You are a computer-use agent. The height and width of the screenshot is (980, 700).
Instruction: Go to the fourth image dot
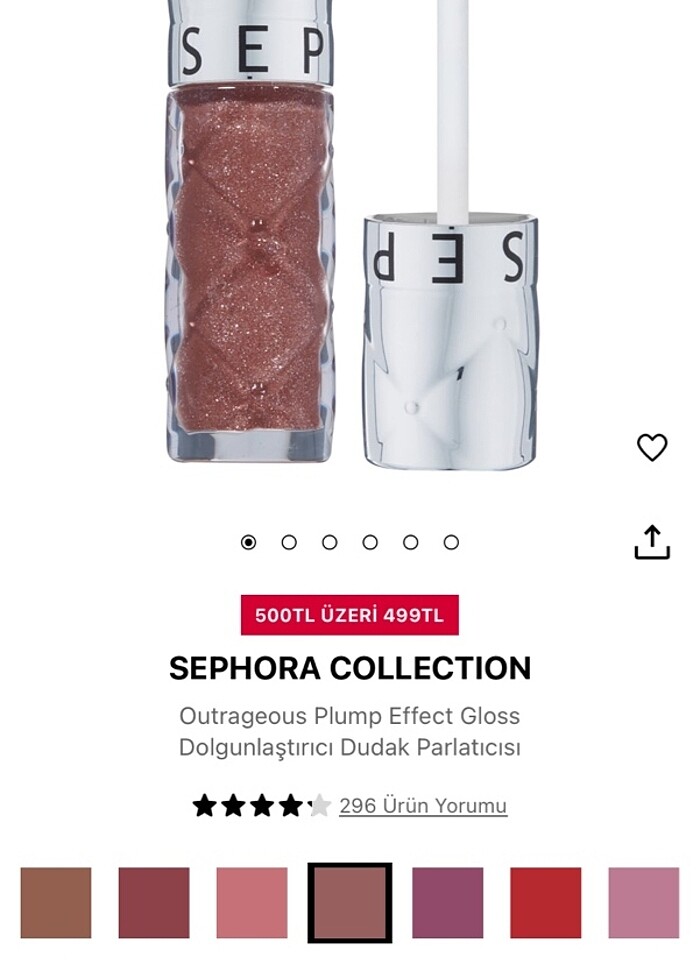370,542
